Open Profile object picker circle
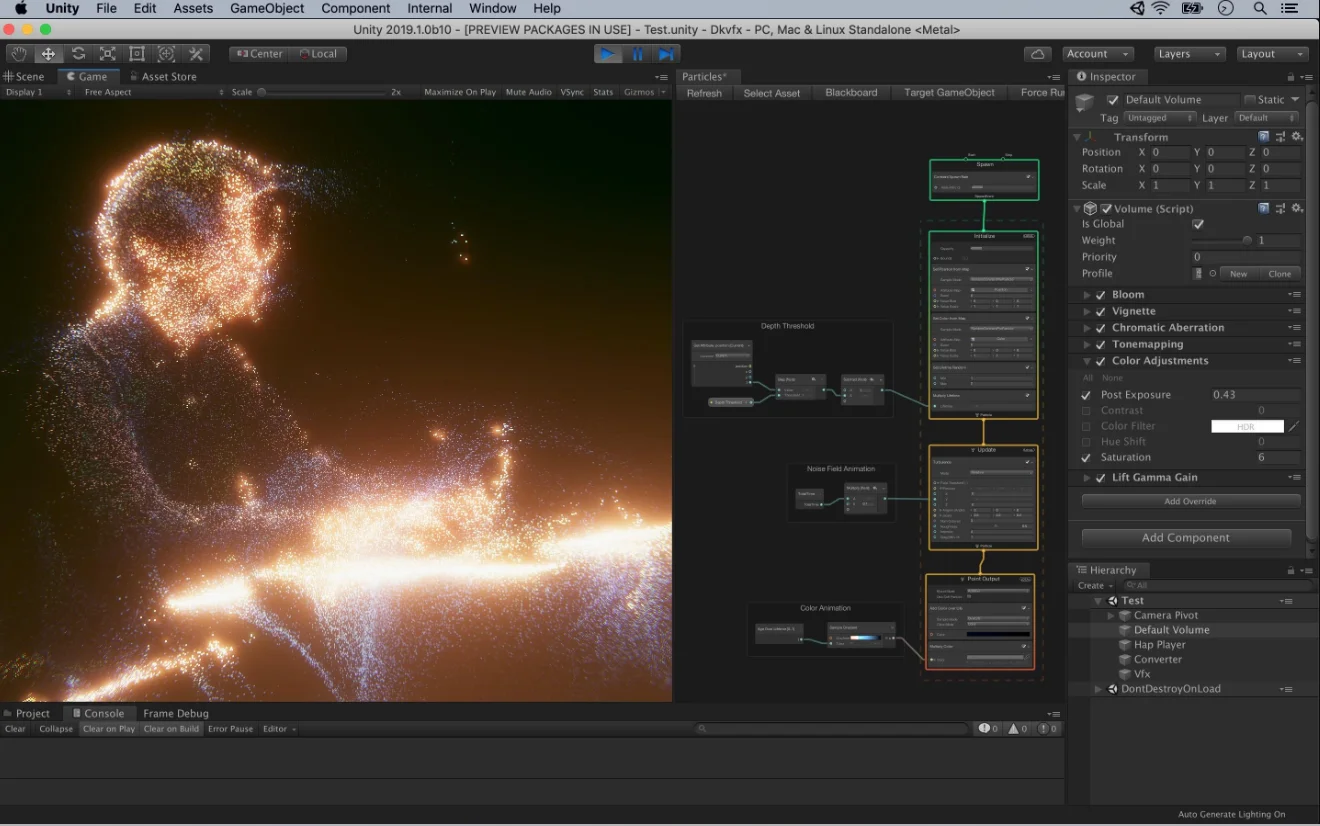 click(1213, 273)
